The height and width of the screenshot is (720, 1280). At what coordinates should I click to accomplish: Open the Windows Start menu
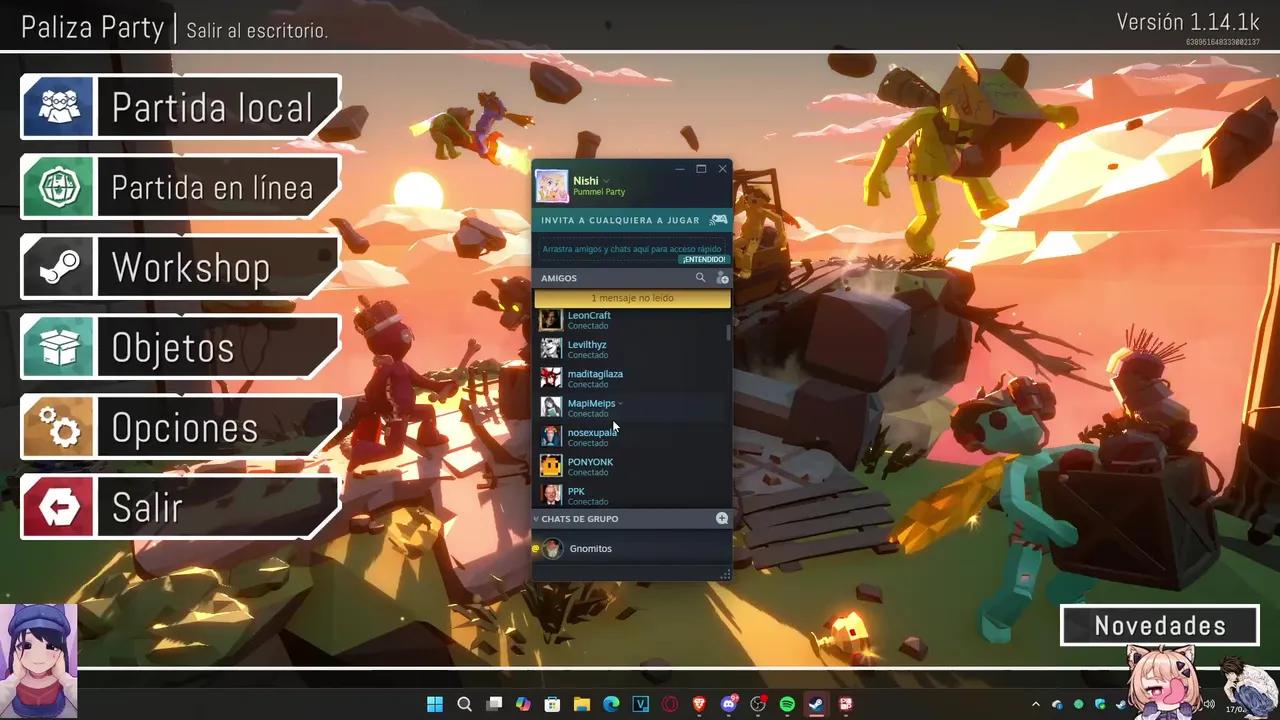click(435, 704)
